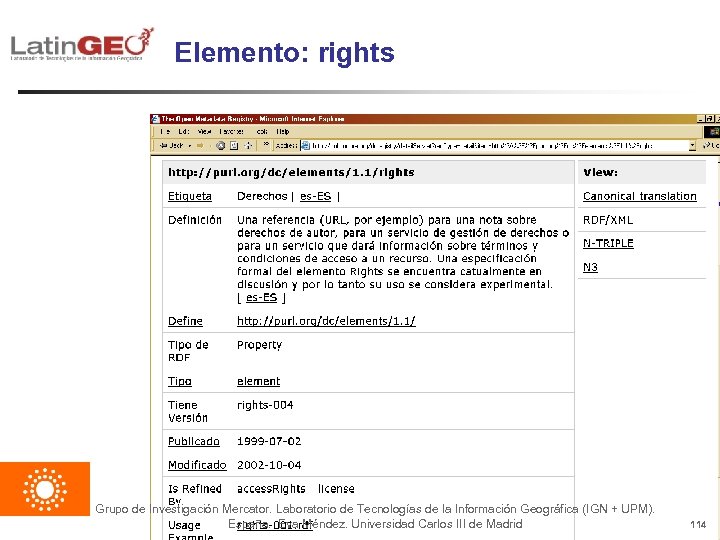Click the RDF/XML view text
Viewport: 720px width, 540px height.
pos(608,220)
